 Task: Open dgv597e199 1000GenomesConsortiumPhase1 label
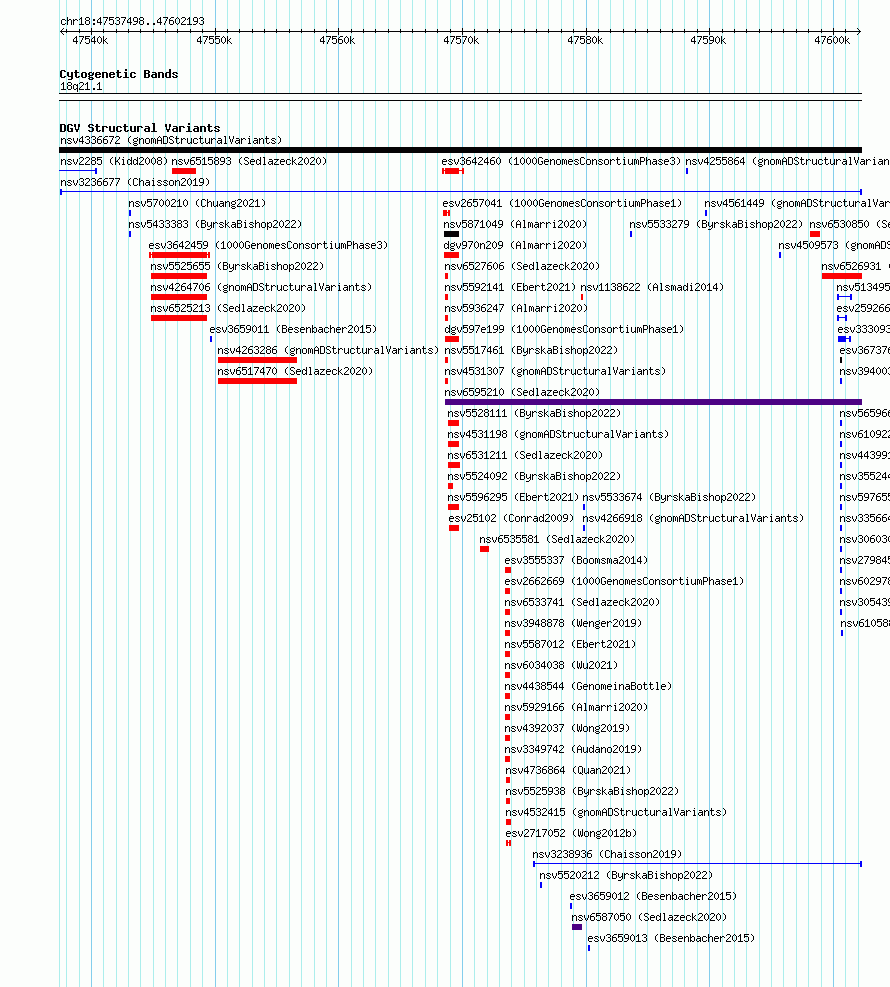[x=564, y=329]
